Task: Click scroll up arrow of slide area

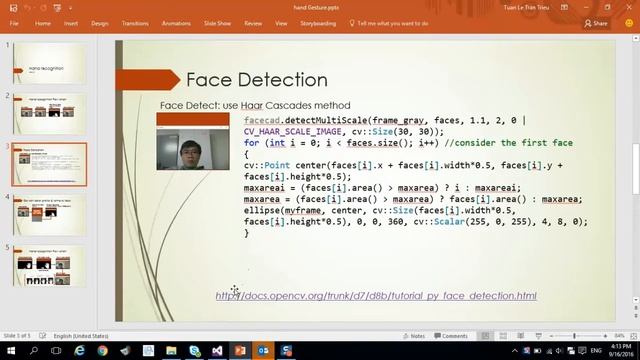Action: point(636,38)
